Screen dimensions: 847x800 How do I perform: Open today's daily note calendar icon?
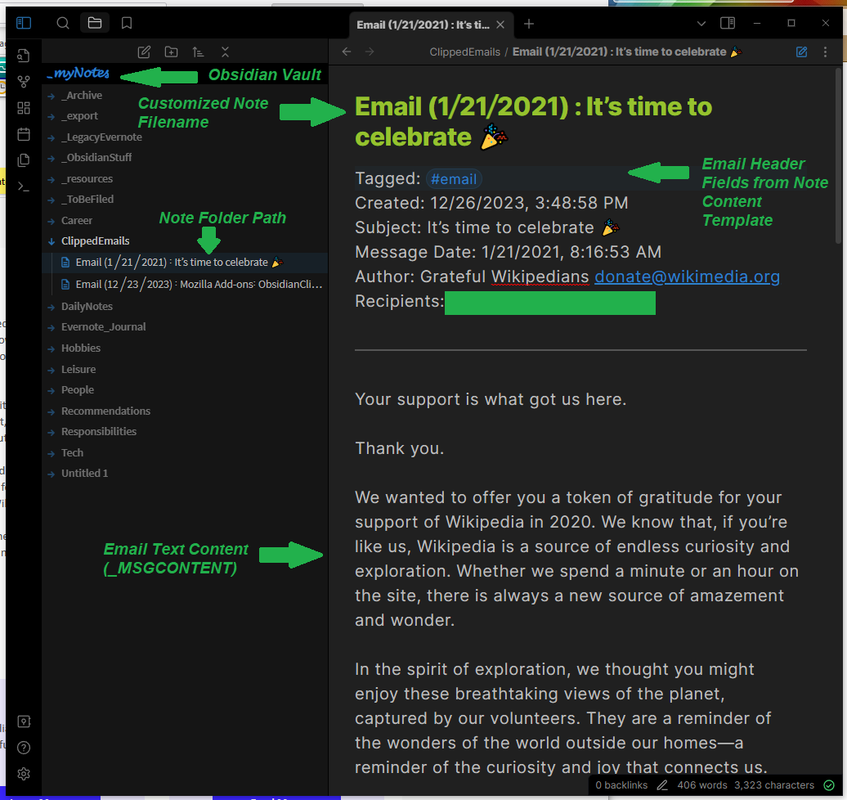(x=23, y=134)
